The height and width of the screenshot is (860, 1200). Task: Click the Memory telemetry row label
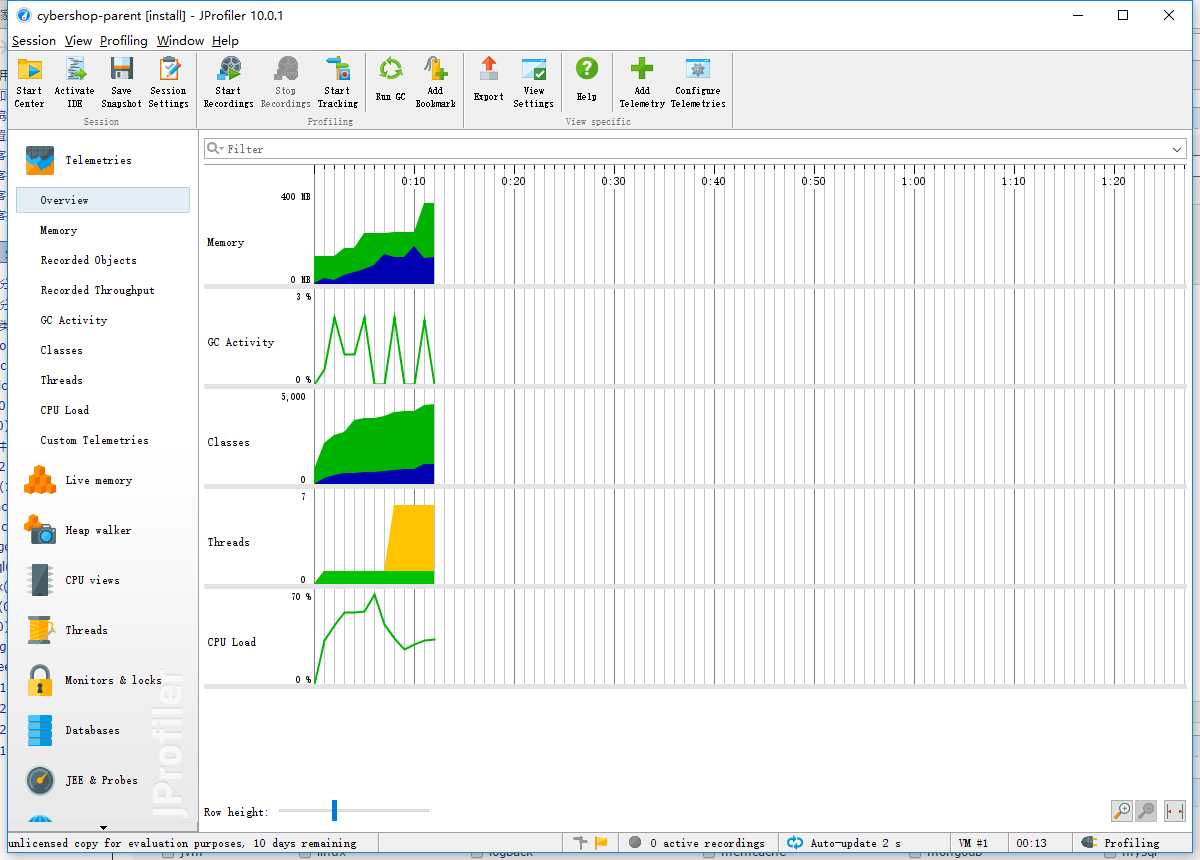coord(225,242)
